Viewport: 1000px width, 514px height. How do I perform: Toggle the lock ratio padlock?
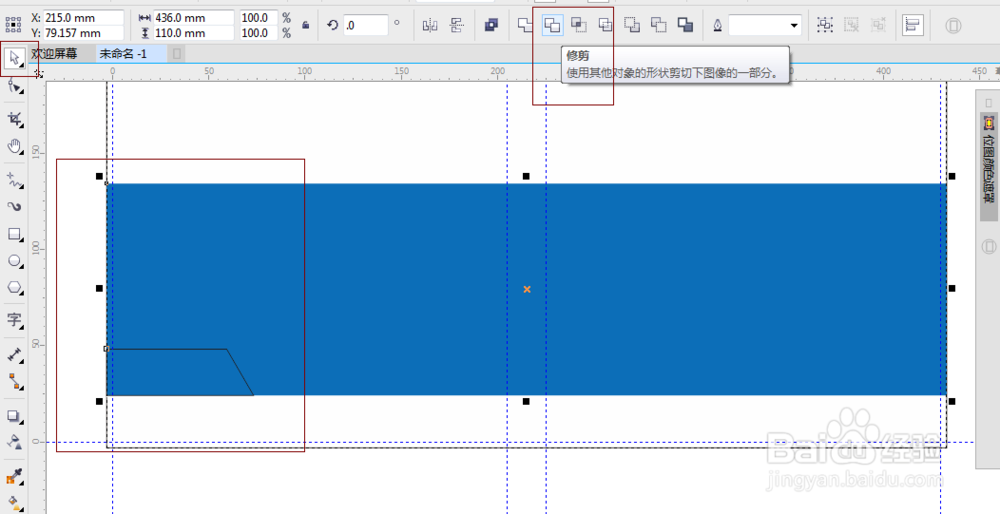click(x=305, y=25)
